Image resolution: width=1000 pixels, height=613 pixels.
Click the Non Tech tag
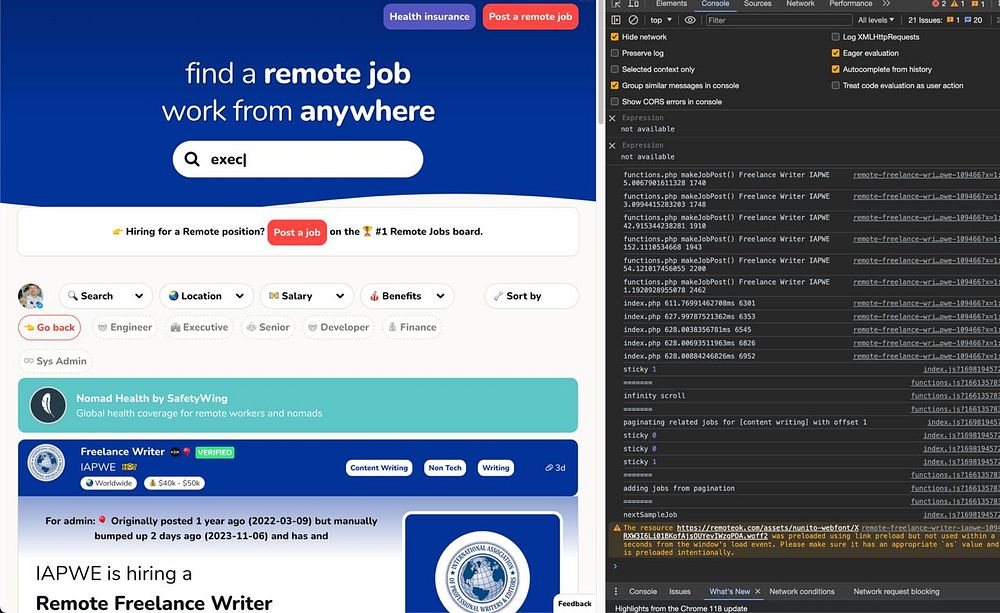pos(445,468)
